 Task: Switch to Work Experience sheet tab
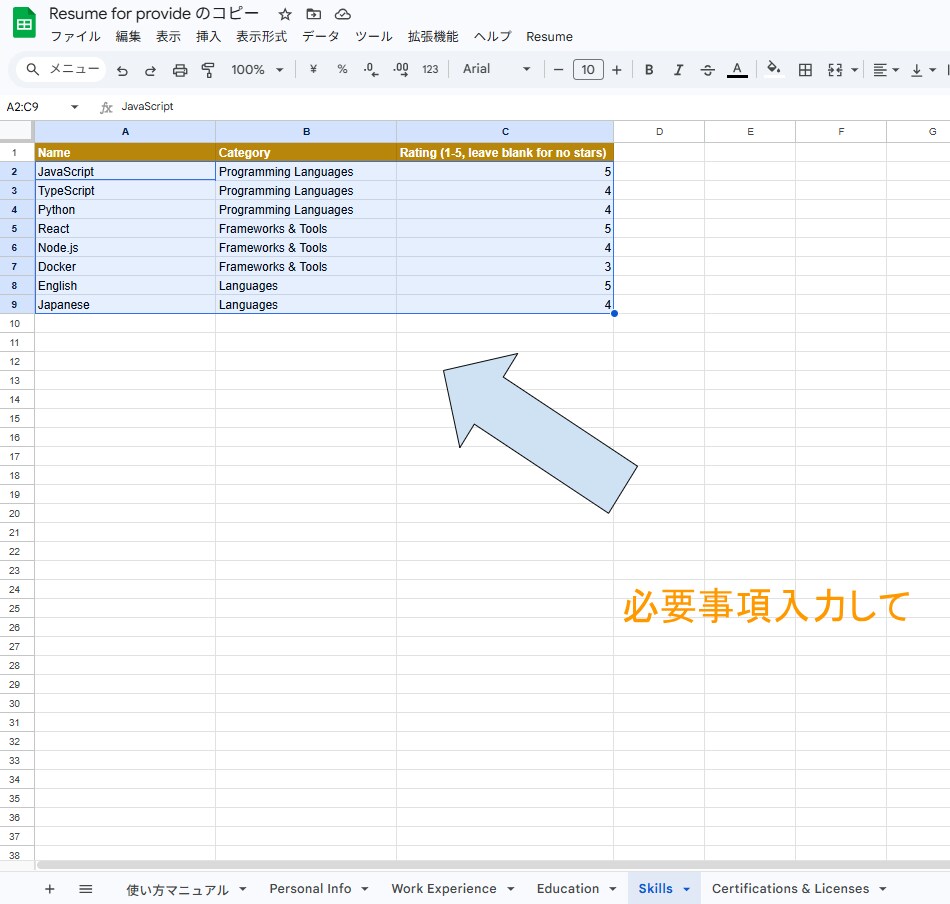click(x=443, y=888)
